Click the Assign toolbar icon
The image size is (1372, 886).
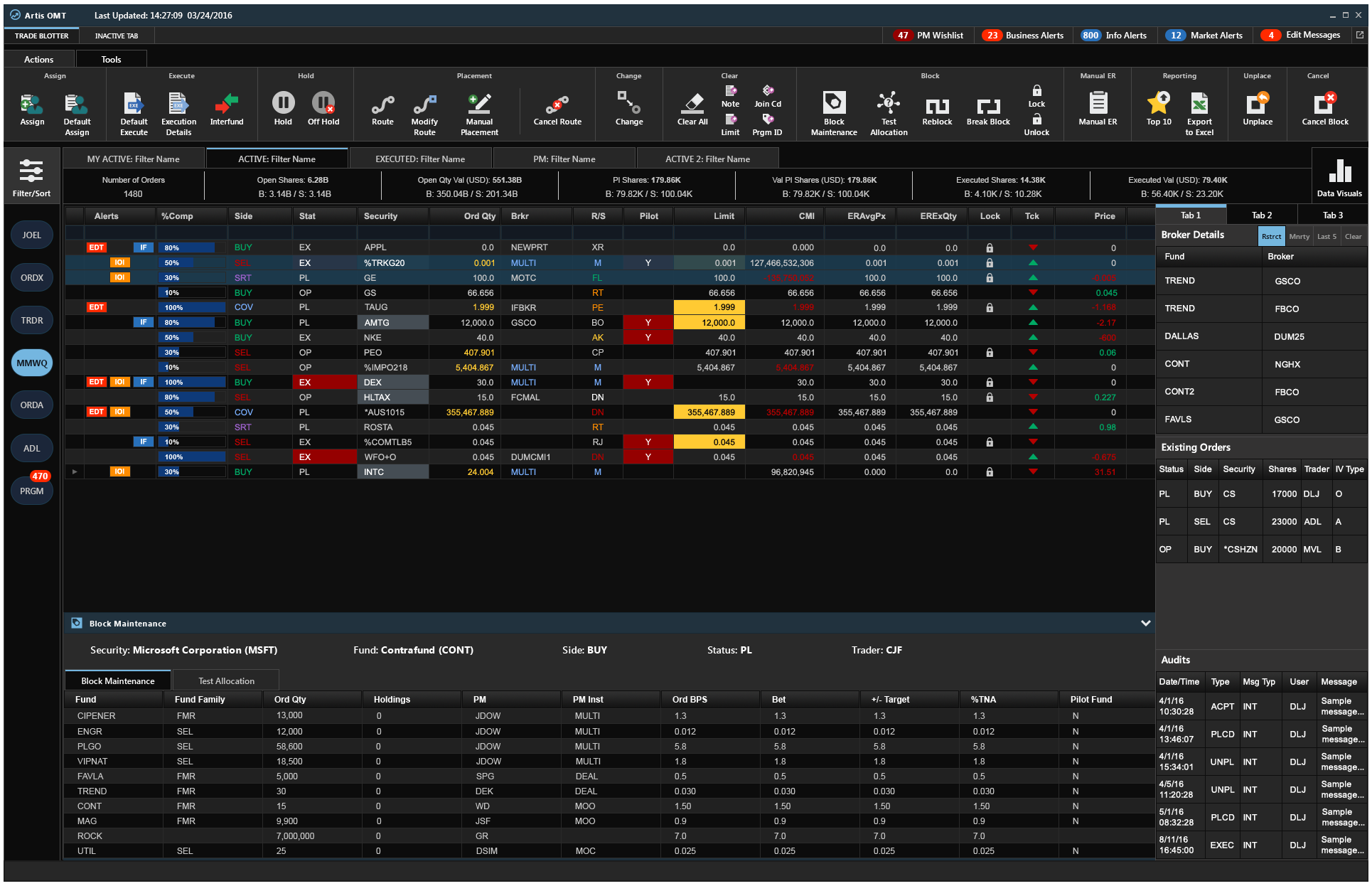(32, 105)
